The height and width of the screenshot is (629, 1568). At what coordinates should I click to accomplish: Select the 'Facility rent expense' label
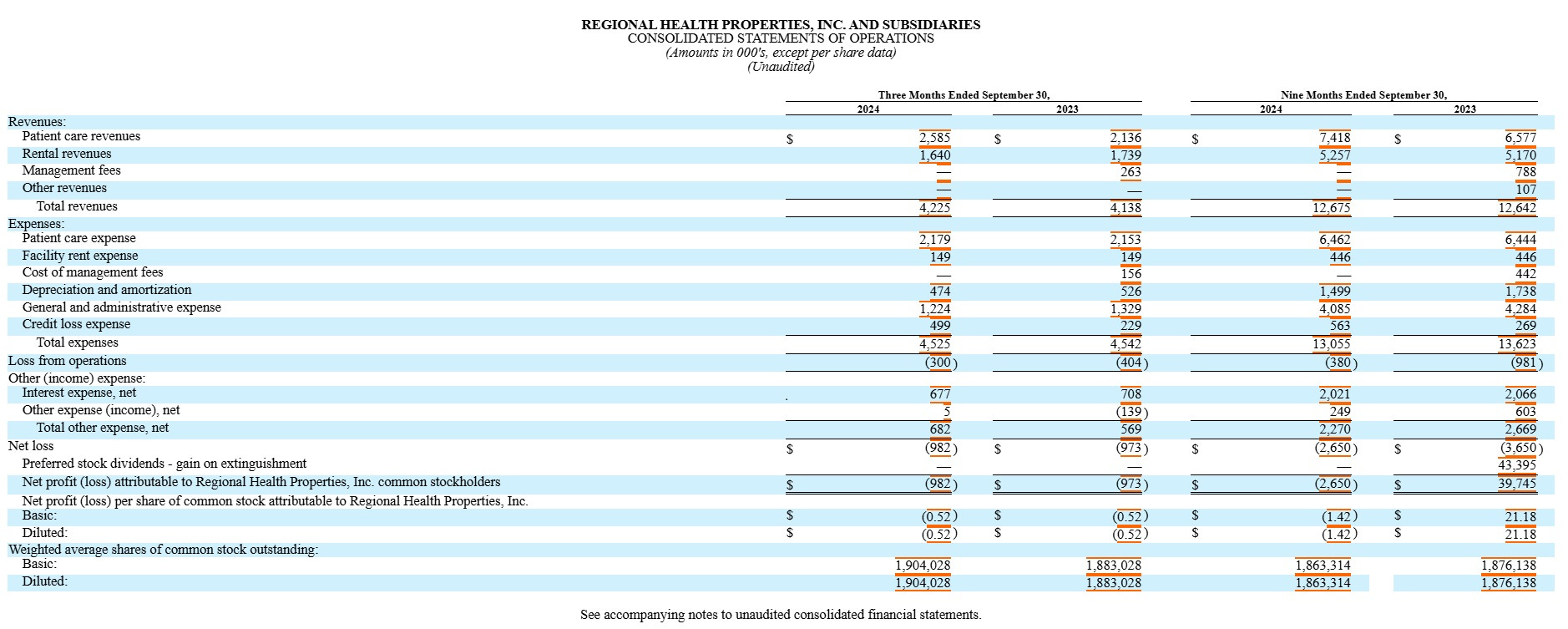click(x=80, y=256)
